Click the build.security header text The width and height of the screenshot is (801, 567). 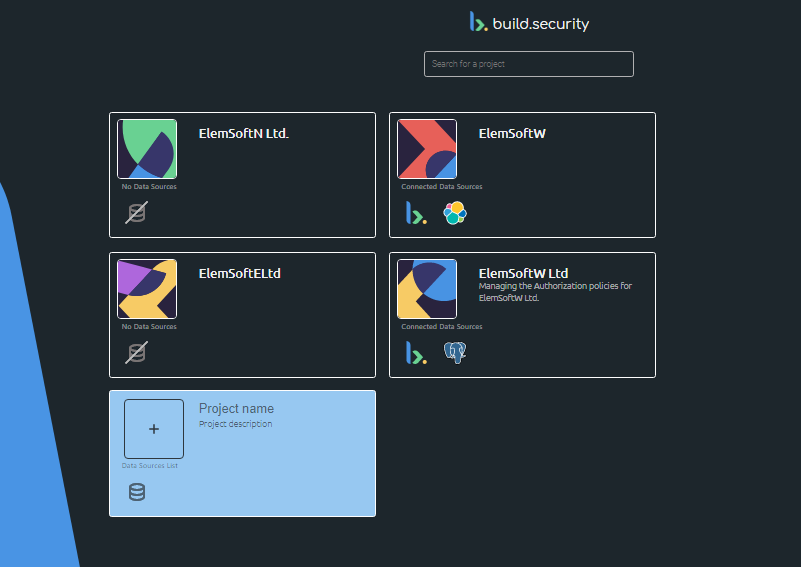pyautogui.click(x=540, y=24)
